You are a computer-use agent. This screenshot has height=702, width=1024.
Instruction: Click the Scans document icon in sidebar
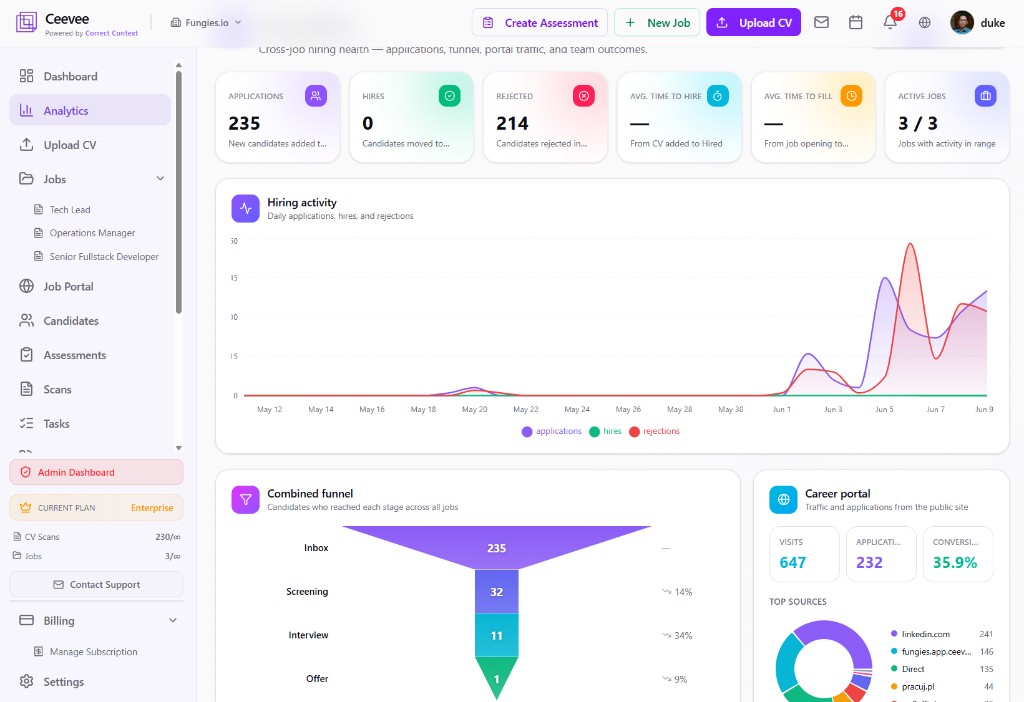click(26, 389)
